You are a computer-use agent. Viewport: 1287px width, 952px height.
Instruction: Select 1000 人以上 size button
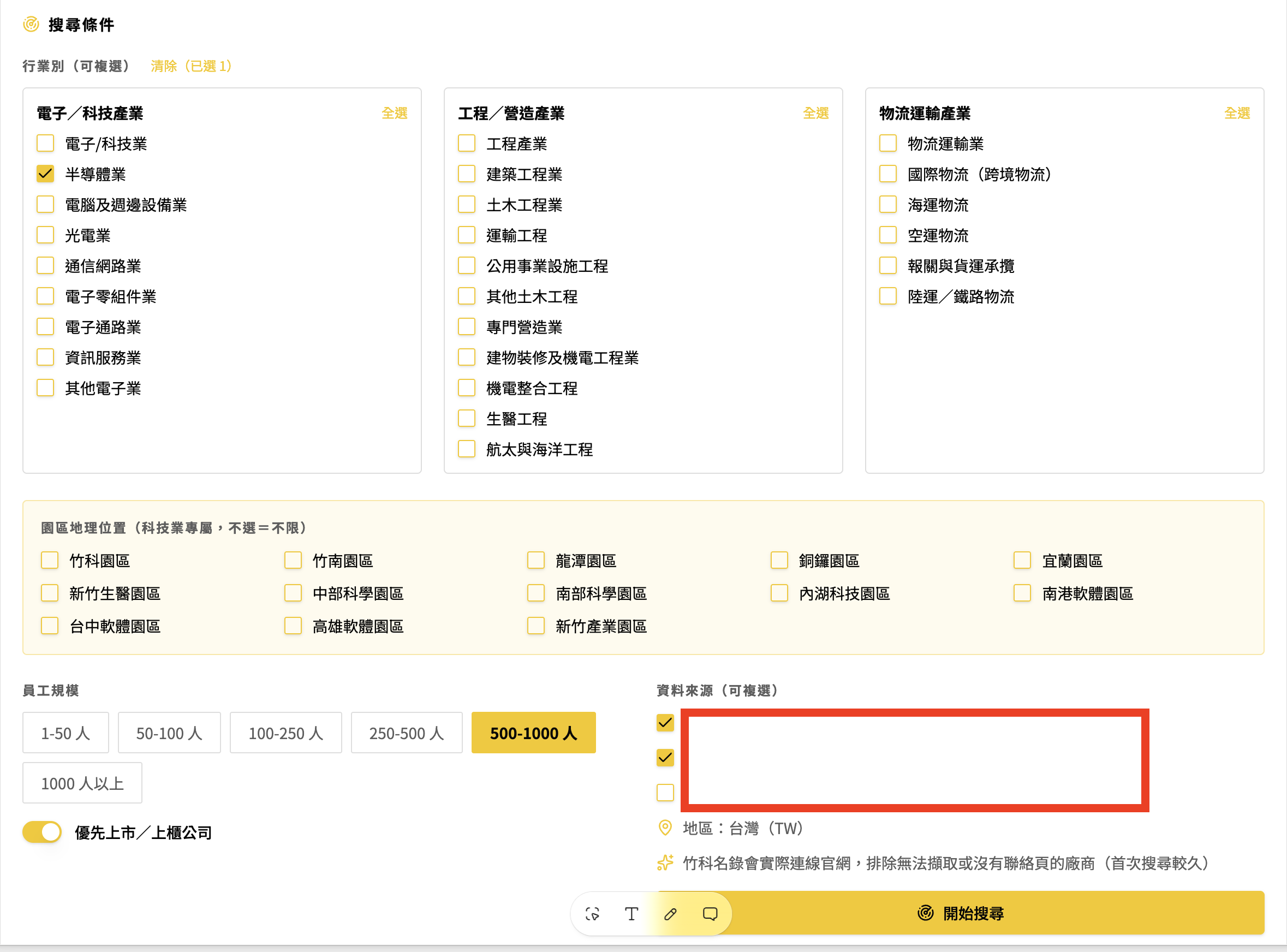[x=82, y=783]
